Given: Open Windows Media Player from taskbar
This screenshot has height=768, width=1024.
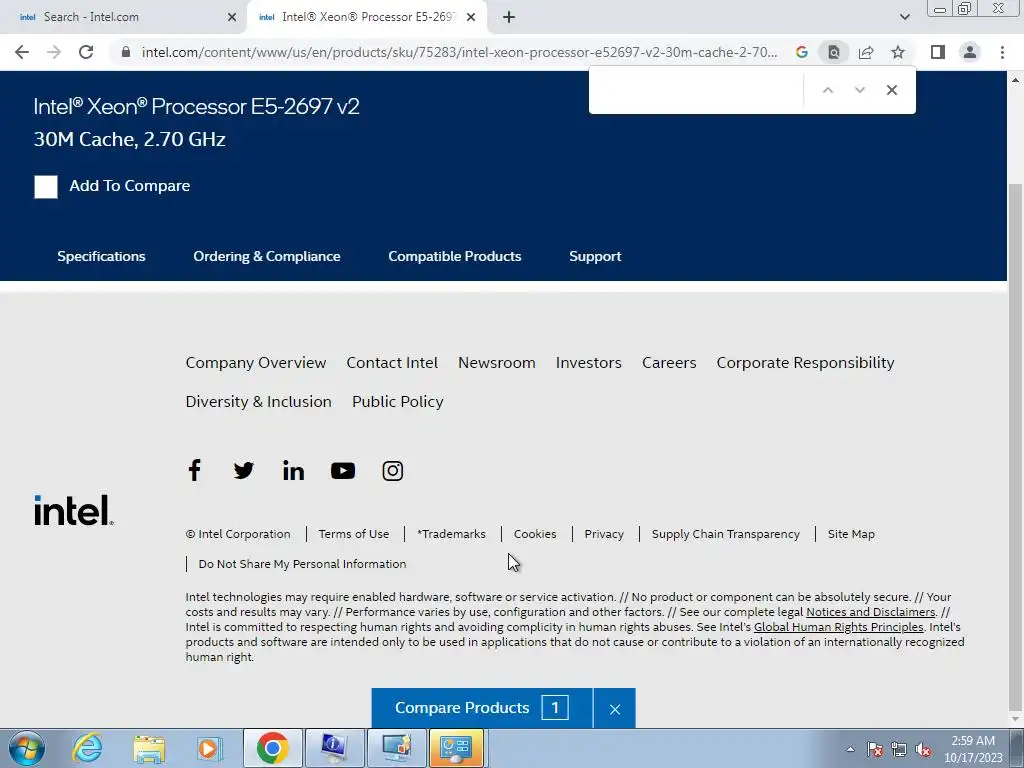Looking at the screenshot, I should pos(210,748).
